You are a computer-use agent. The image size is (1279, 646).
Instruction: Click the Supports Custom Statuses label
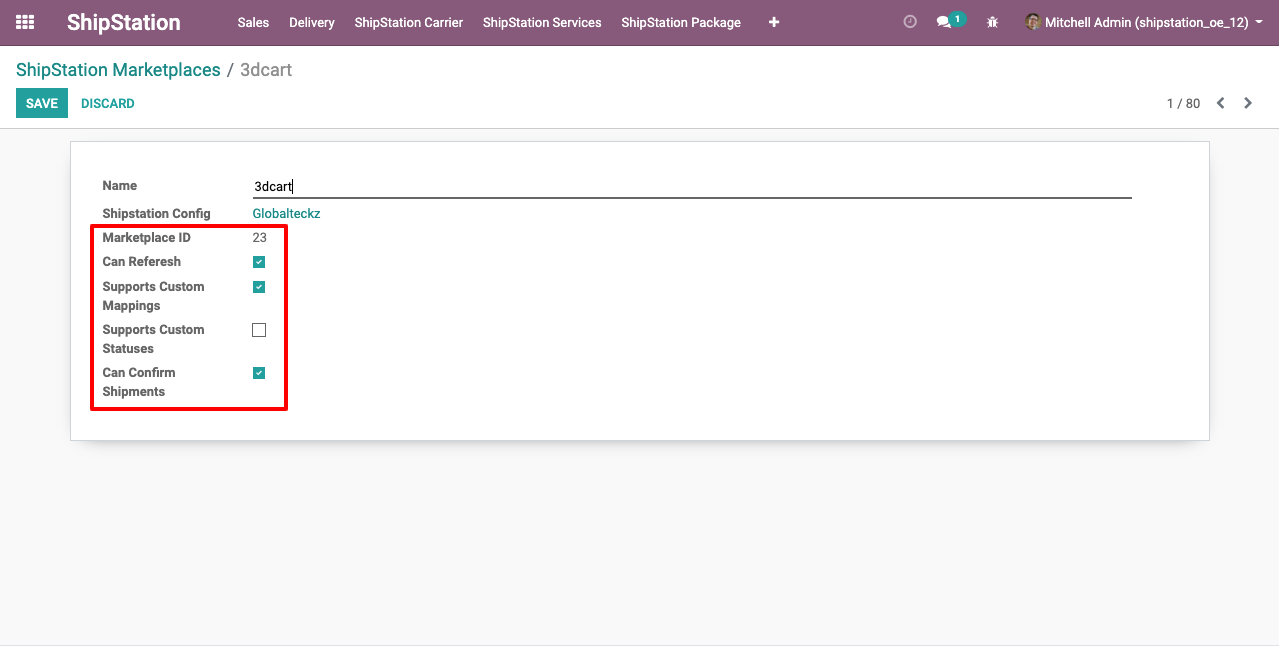[153, 339]
